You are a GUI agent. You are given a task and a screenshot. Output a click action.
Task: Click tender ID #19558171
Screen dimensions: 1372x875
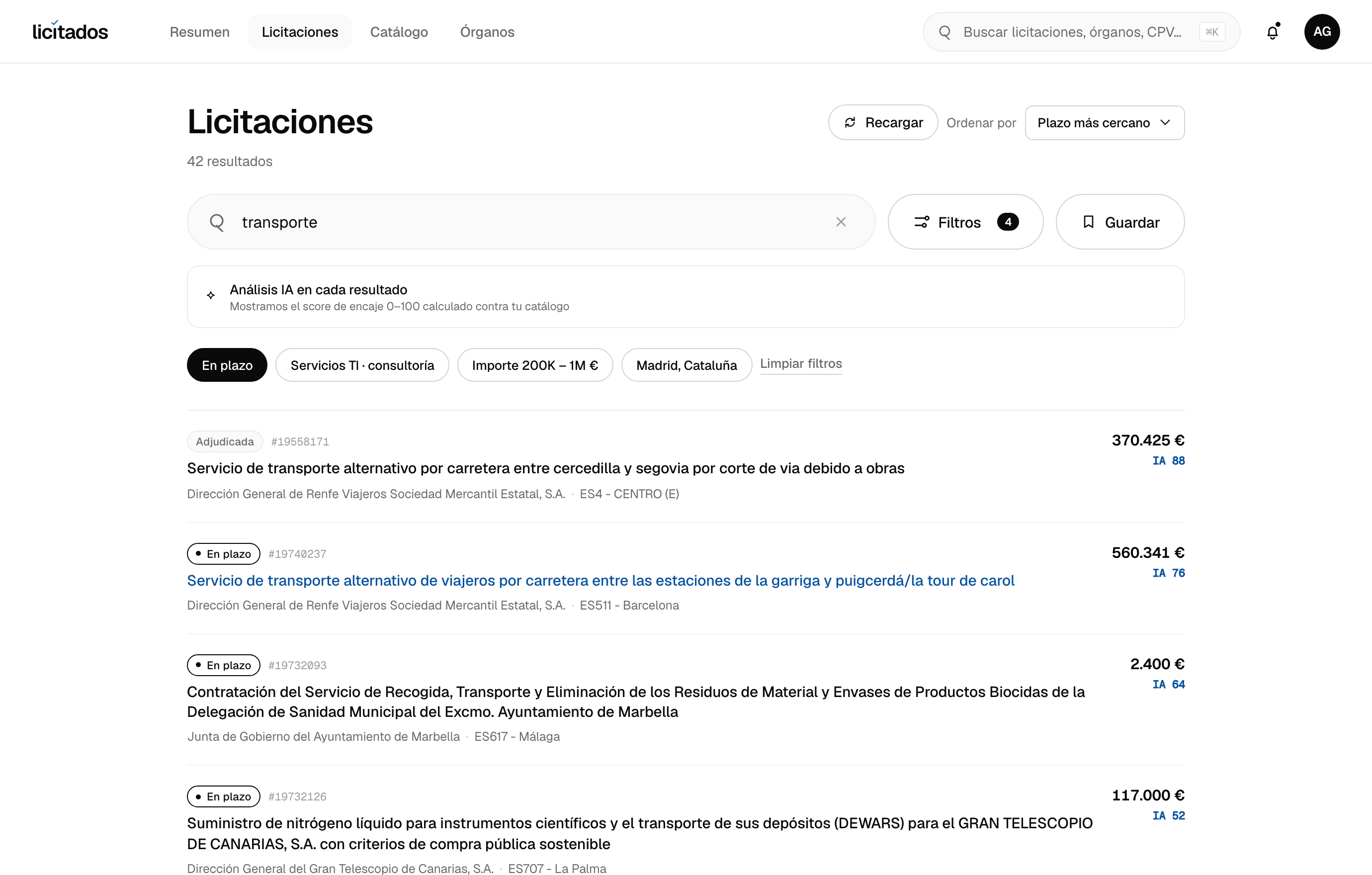coord(300,441)
